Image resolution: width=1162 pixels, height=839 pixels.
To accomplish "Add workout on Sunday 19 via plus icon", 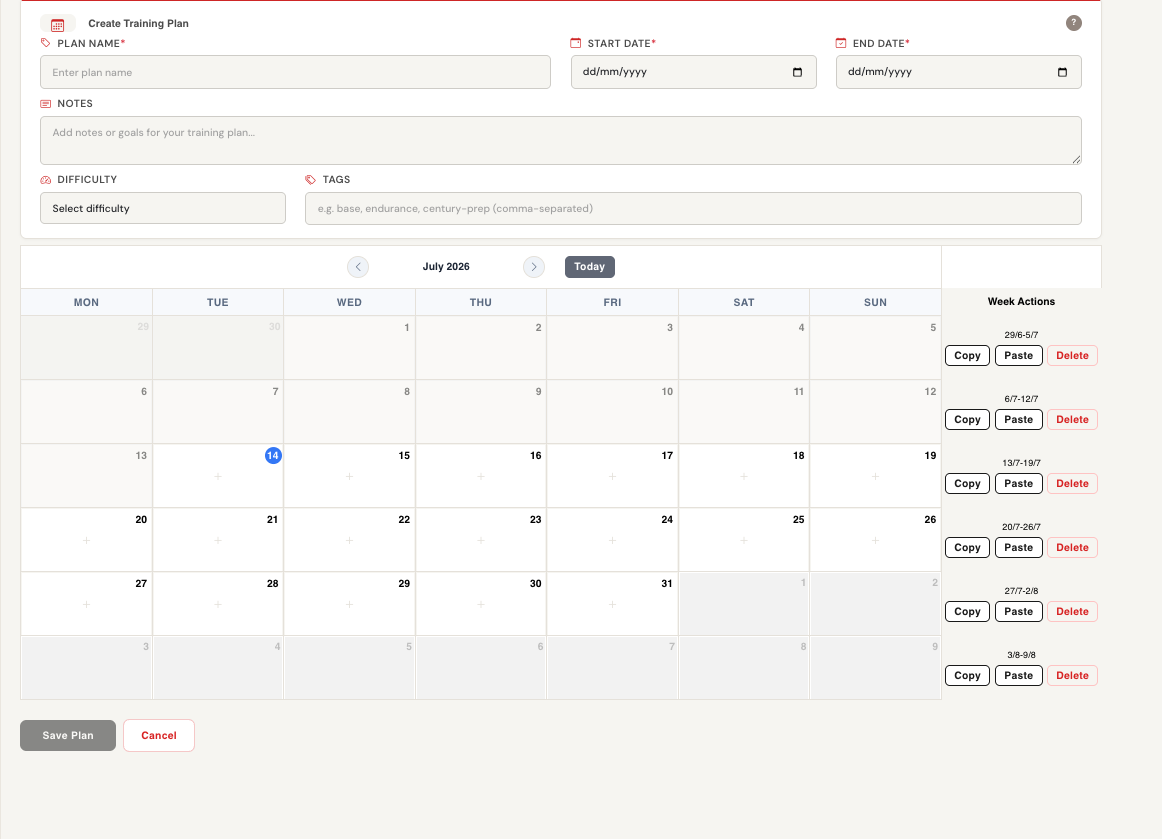I will 875,477.
